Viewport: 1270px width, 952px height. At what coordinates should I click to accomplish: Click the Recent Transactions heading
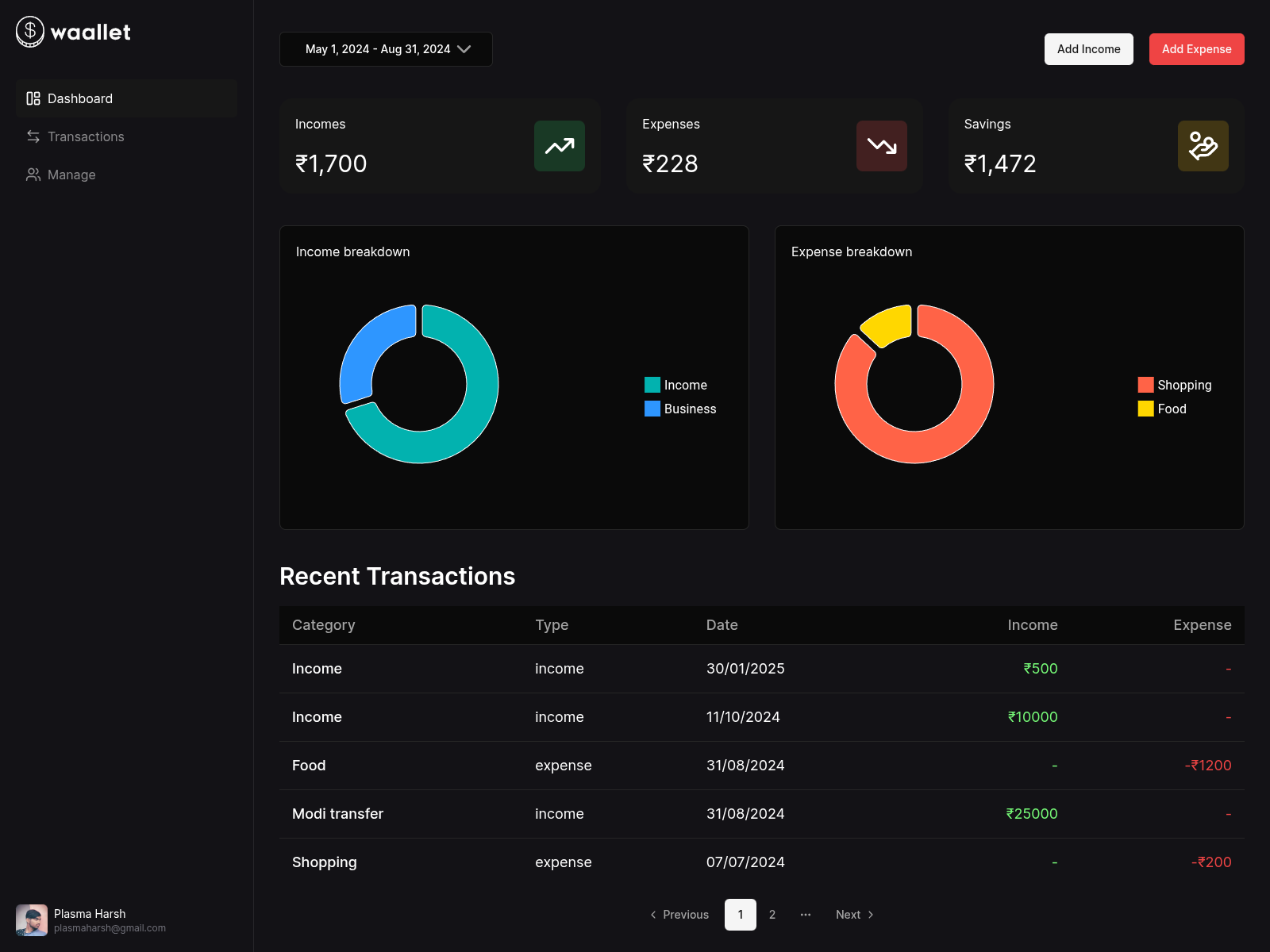pos(398,576)
